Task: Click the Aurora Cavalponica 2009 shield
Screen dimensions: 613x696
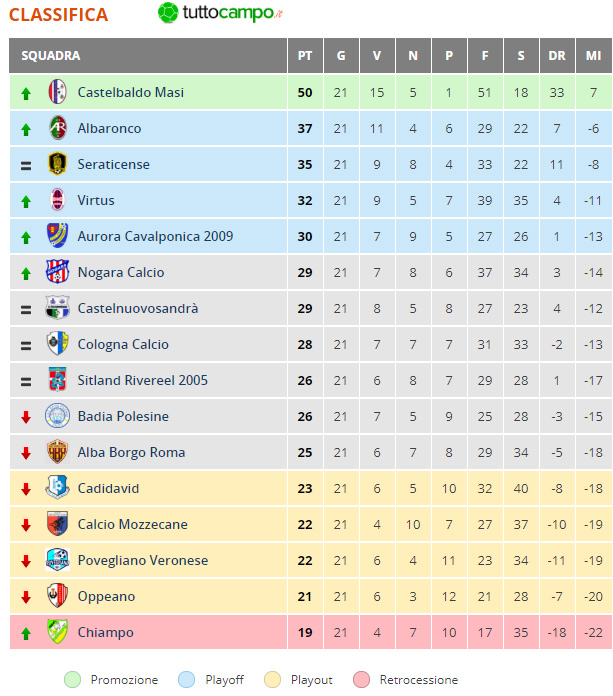Action: pos(57,235)
